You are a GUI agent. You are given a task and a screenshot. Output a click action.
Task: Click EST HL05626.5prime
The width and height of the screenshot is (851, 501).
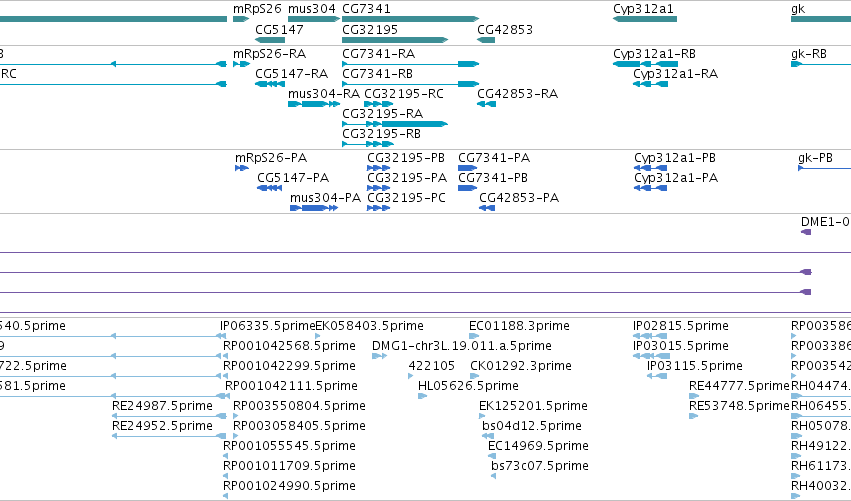point(468,386)
